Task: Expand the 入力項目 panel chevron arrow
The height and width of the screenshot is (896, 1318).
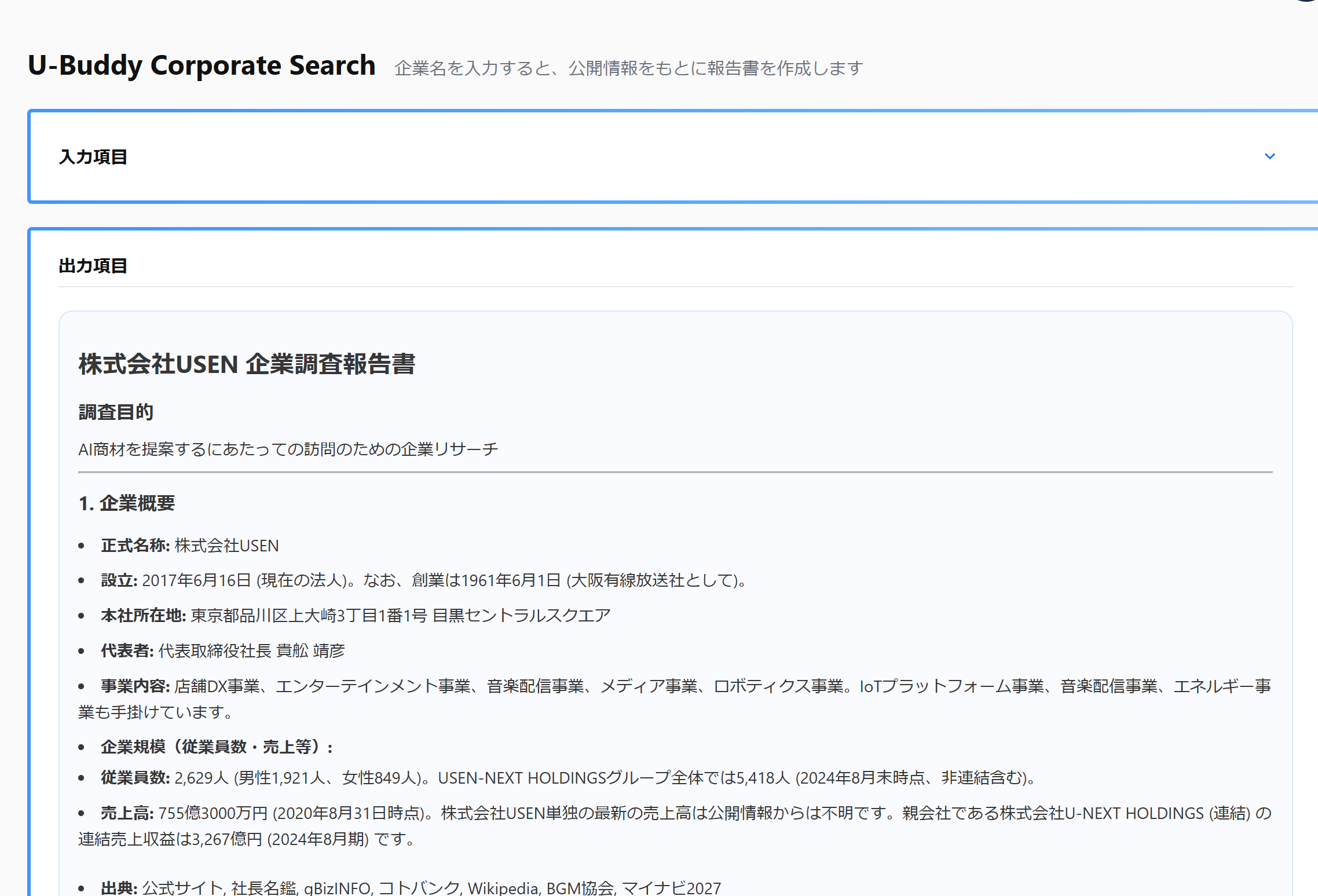Action: pos(1269,156)
